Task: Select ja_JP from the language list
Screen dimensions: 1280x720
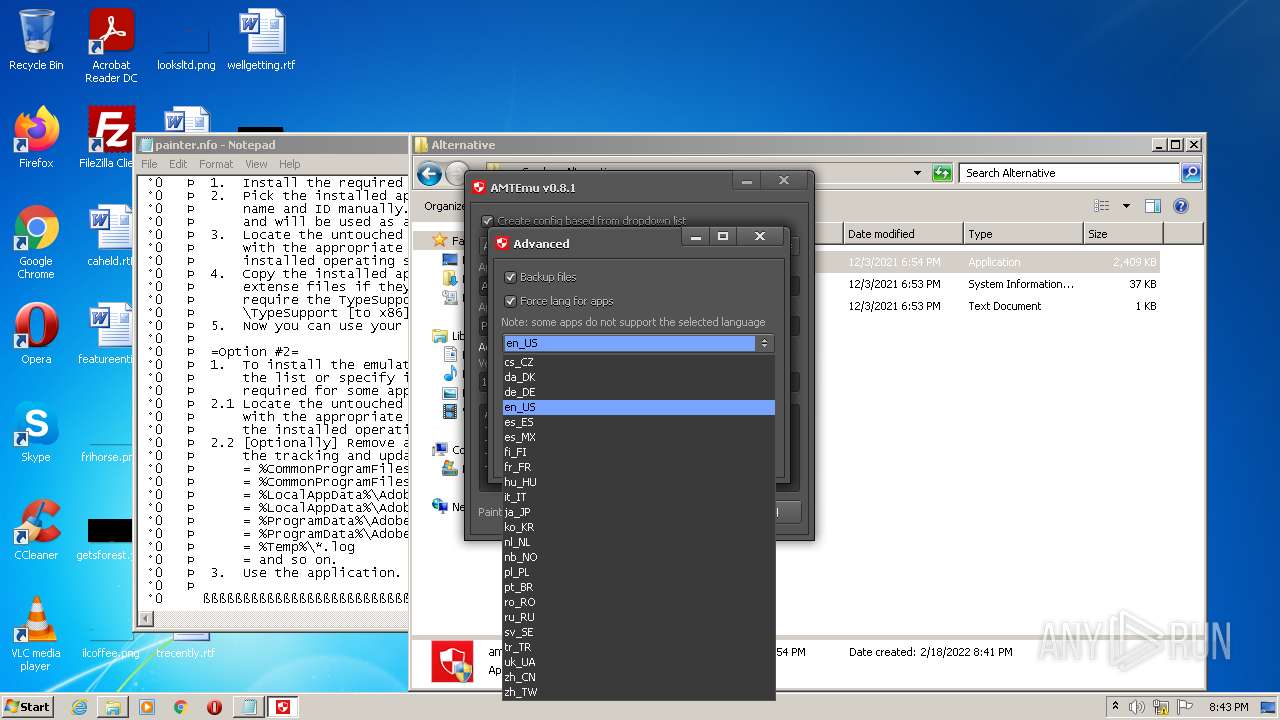Action: (638, 512)
